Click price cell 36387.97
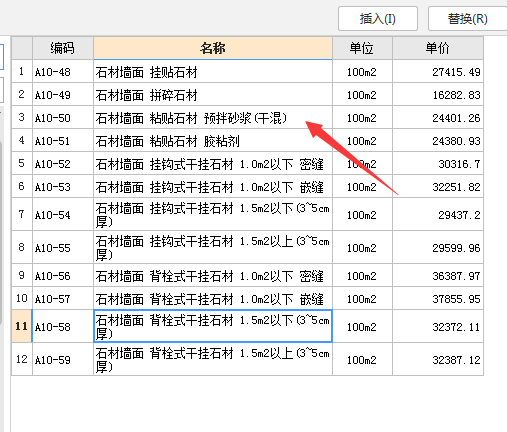Image resolution: width=507 pixels, height=432 pixels. (x=438, y=276)
